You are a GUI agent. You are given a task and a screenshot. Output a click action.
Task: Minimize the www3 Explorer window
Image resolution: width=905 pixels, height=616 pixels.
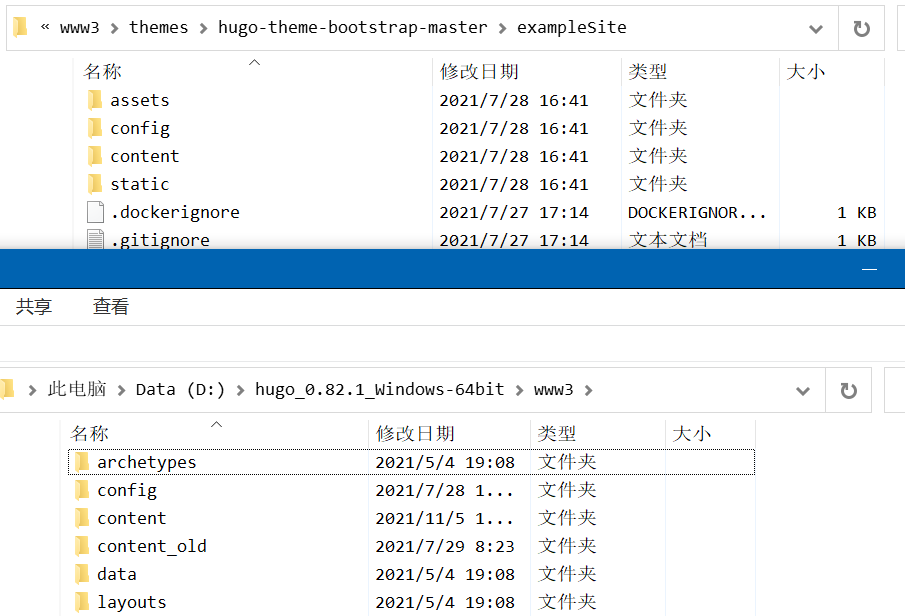point(869,269)
